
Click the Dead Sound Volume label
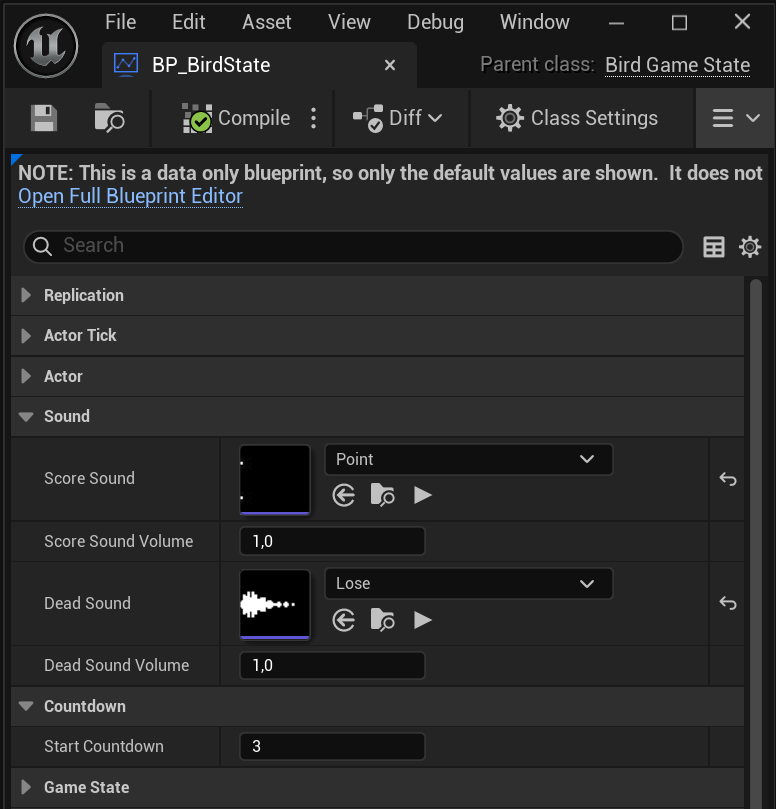(116, 666)
